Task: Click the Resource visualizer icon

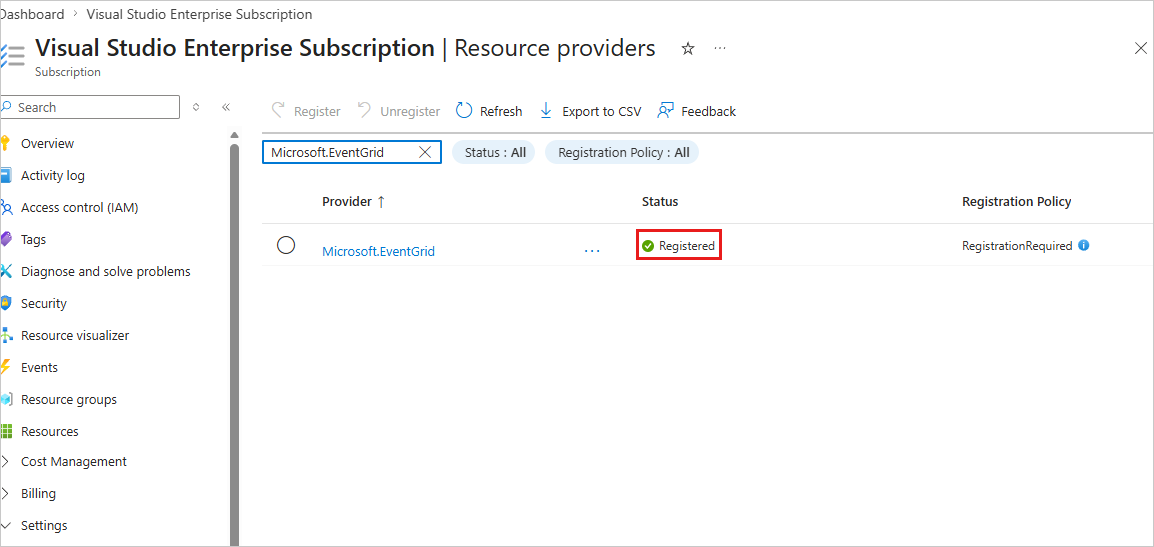Action: (x=6, y=336)
